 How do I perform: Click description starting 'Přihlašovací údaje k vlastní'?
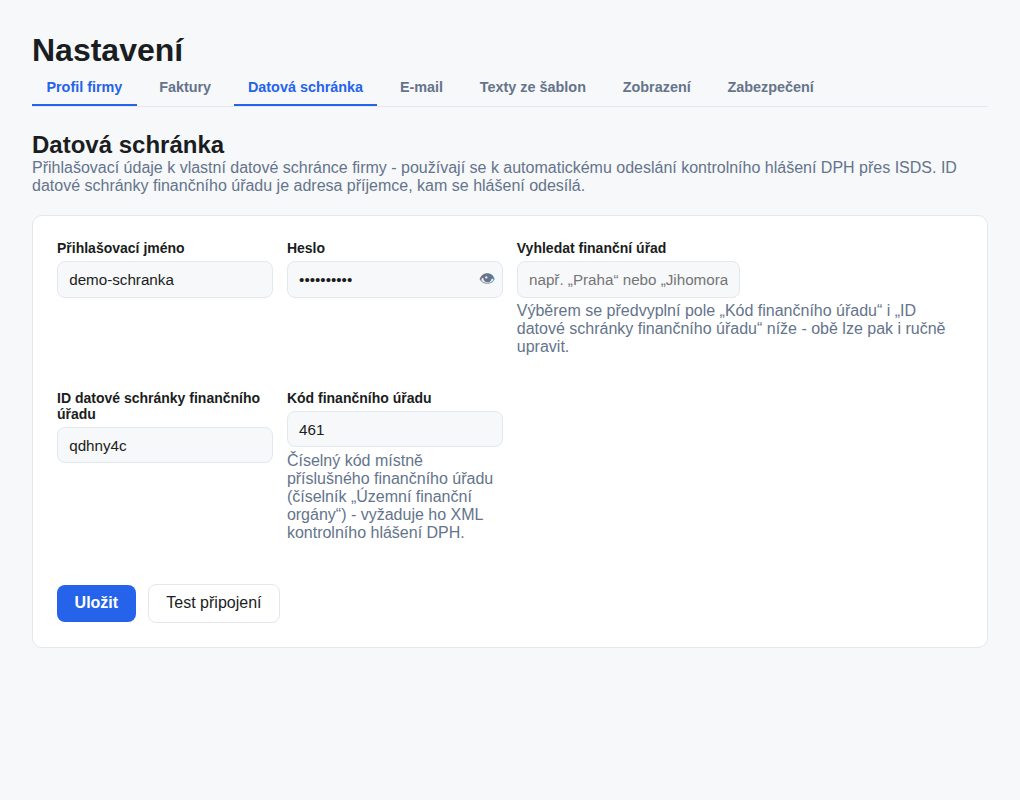[x=494, y=176]
